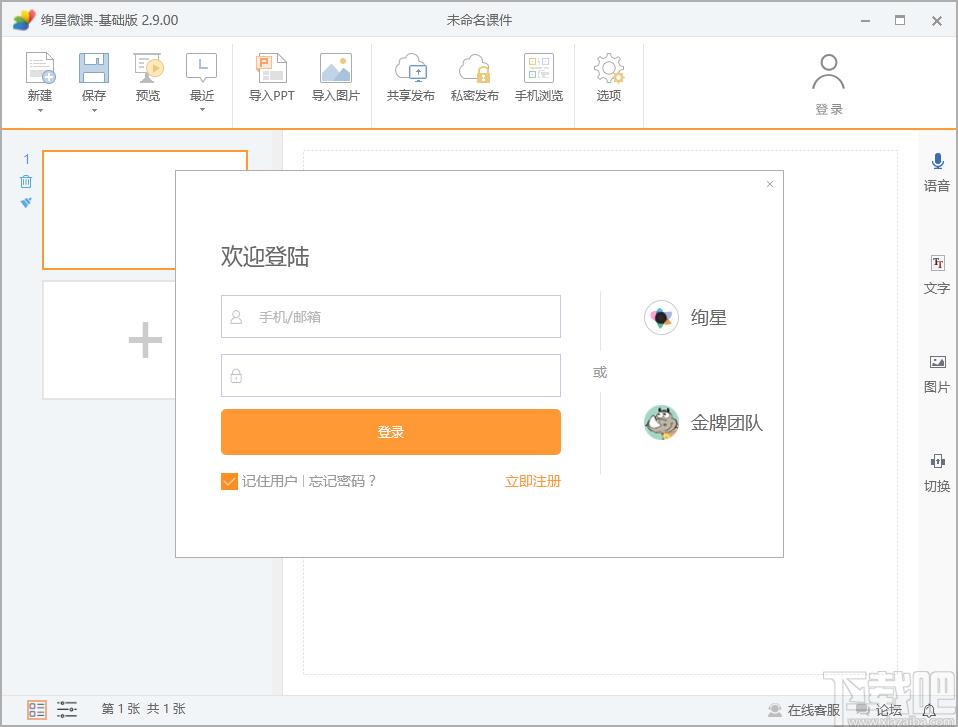Open 手机浏览 QR code view
The height and width of the screenshot is (727, 958).
click(x=539, y=76)
